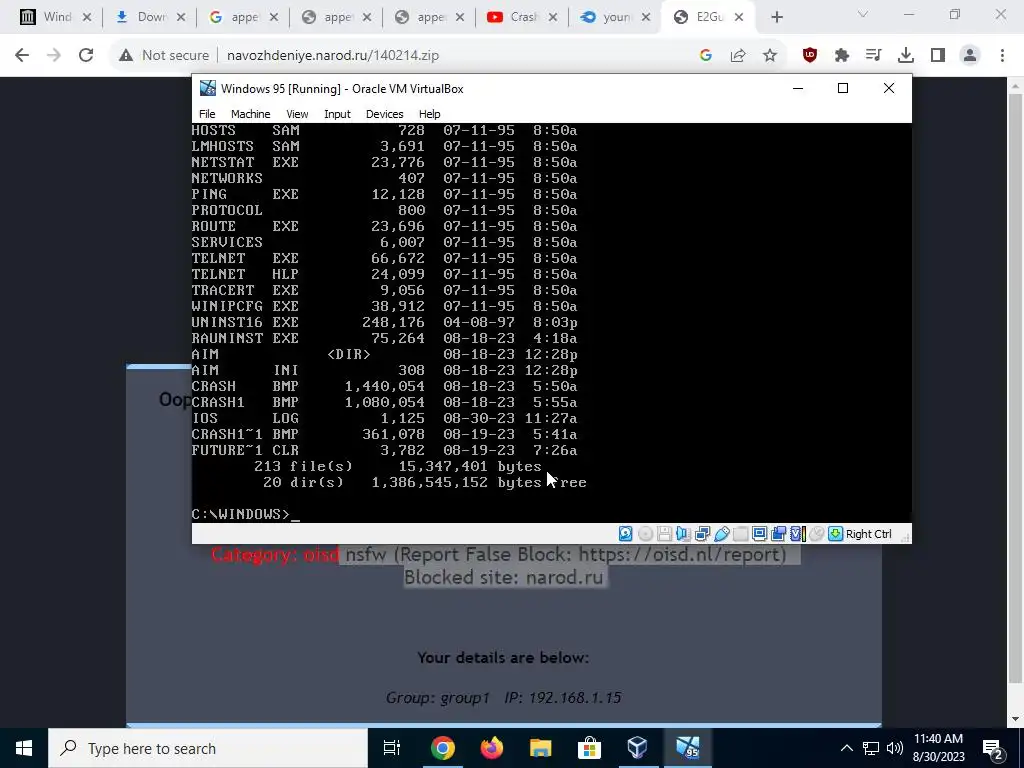Open the volume control in system tray
1024x768 pixels.
(895, 748)
